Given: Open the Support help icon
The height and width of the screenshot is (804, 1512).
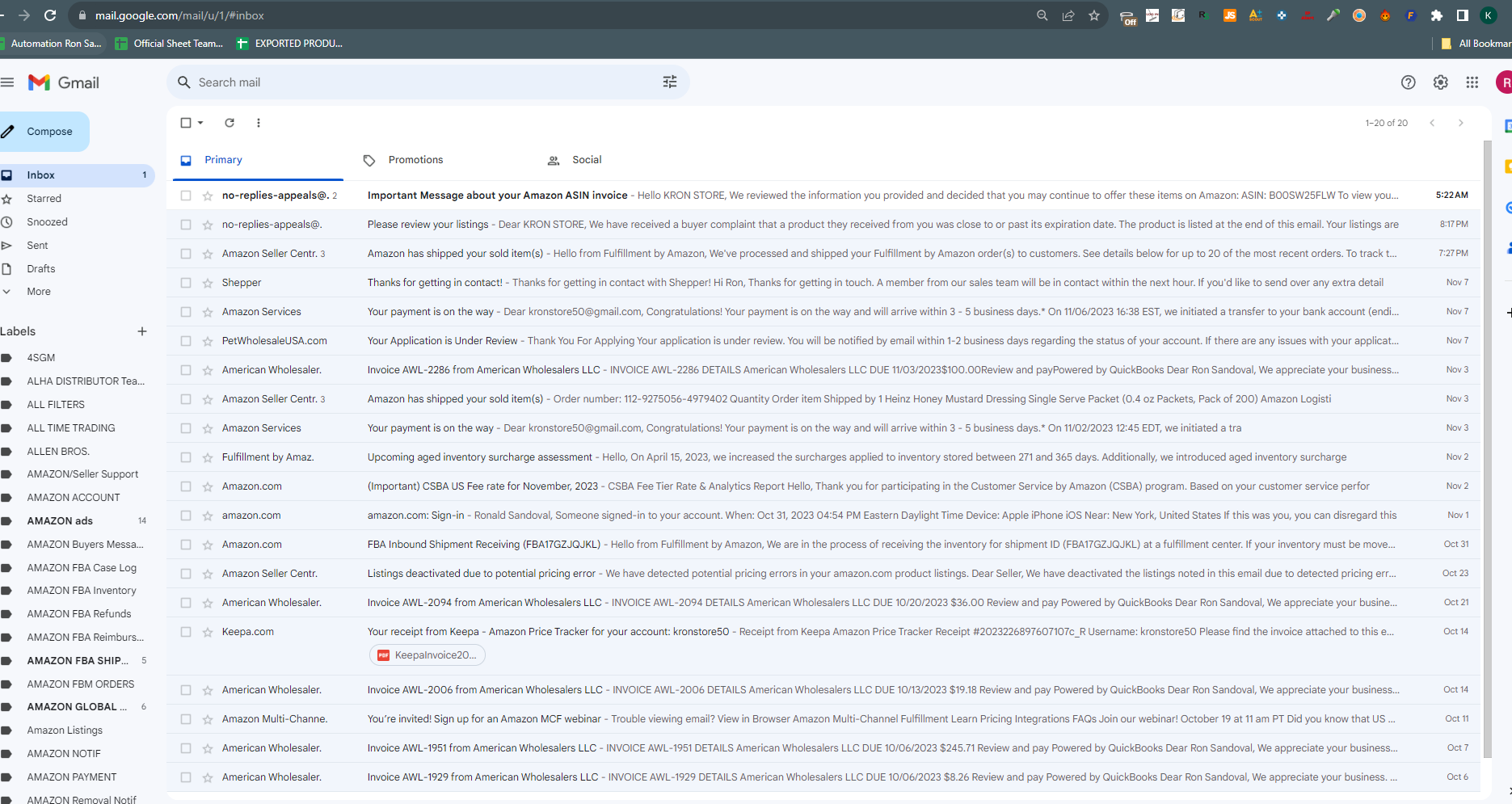Looking at the screenshot, I should [x=1409, y=82].
